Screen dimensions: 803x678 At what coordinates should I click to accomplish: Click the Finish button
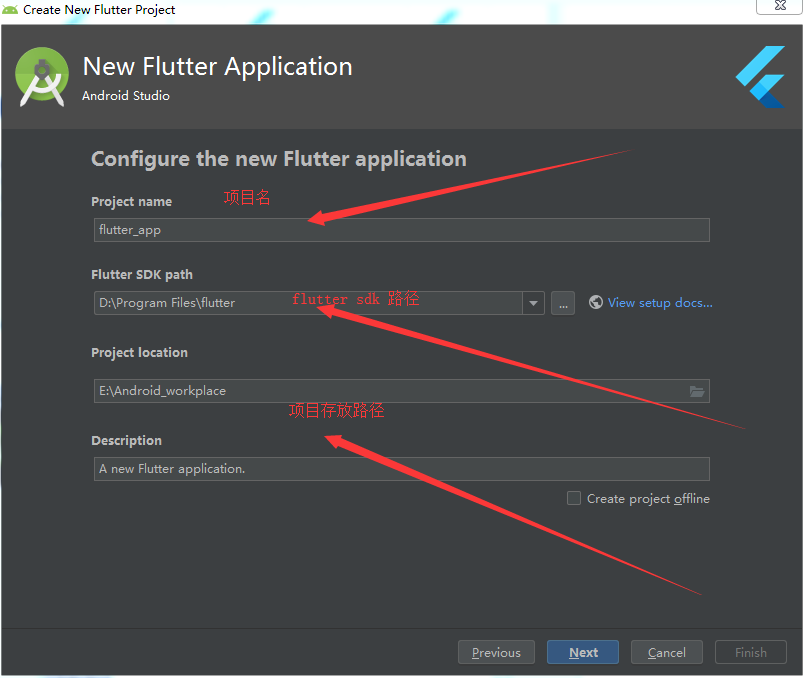click(750, 652)
